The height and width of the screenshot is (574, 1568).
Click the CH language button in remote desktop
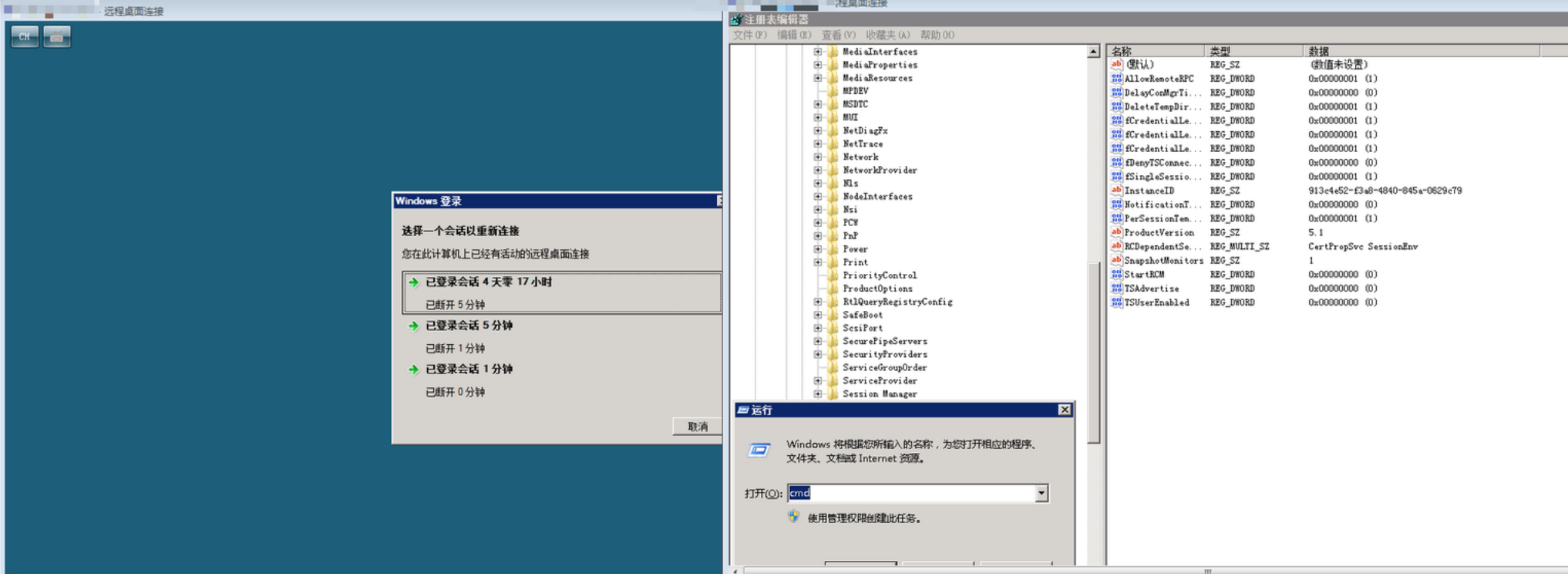coord(25,36)
